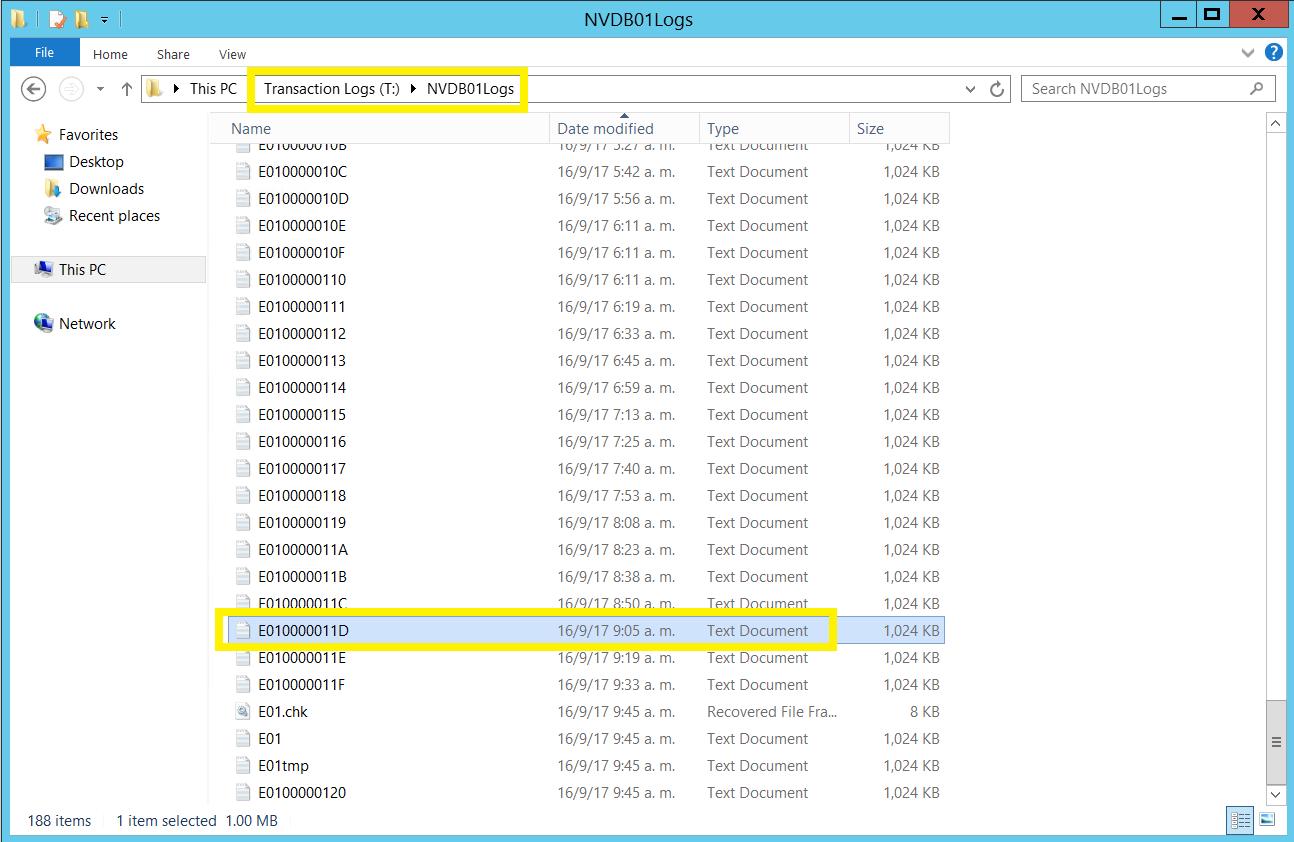Switch to Large icons view button

(1267, 820)
